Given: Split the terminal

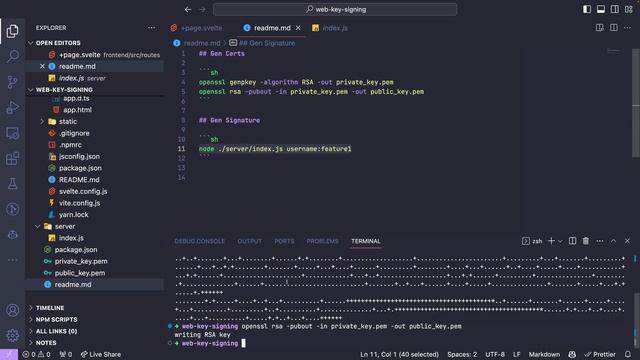Looking at the screenshot, I should 572,241.
